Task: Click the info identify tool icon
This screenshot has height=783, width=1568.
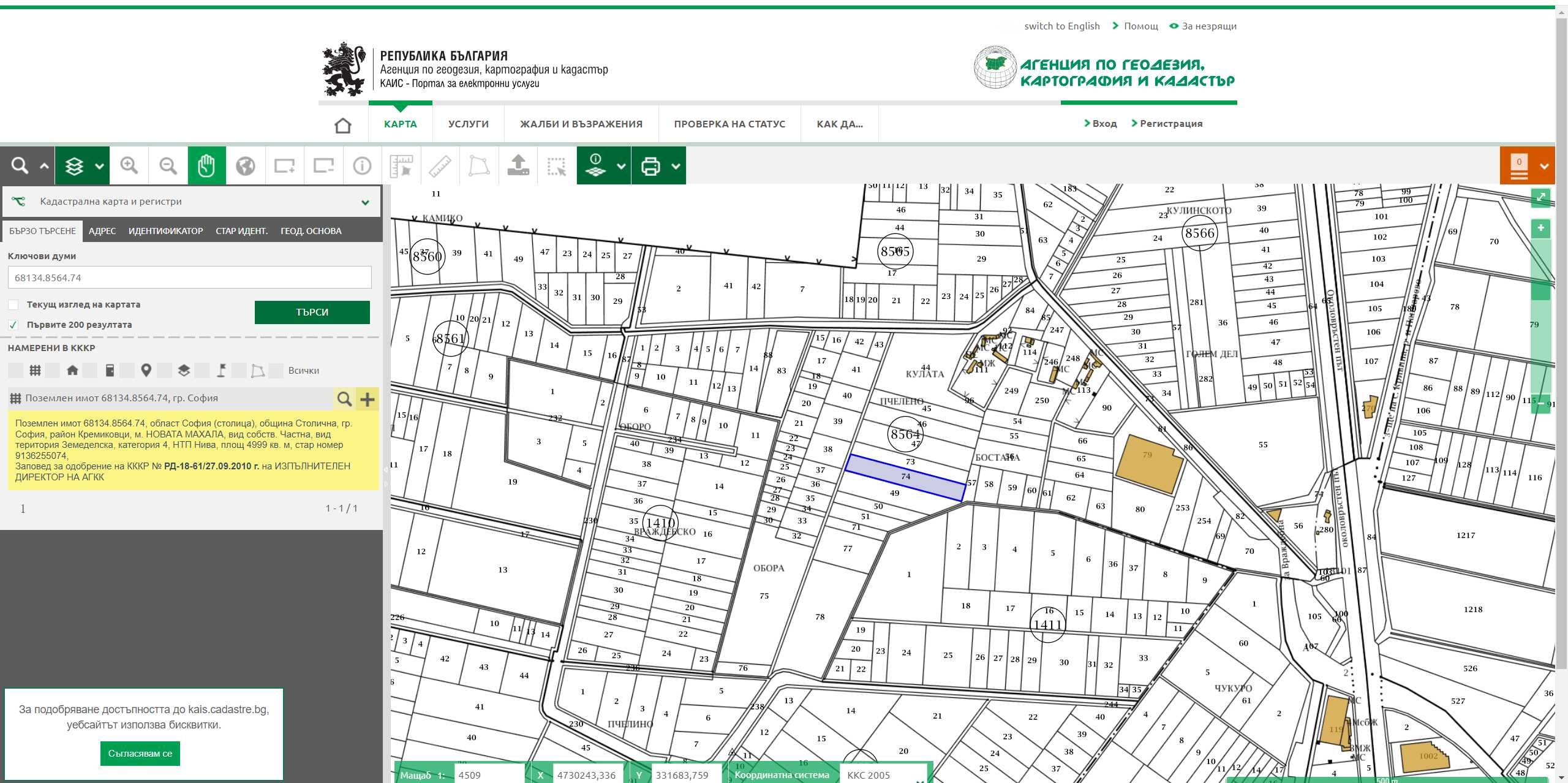Action: [362, 165]
